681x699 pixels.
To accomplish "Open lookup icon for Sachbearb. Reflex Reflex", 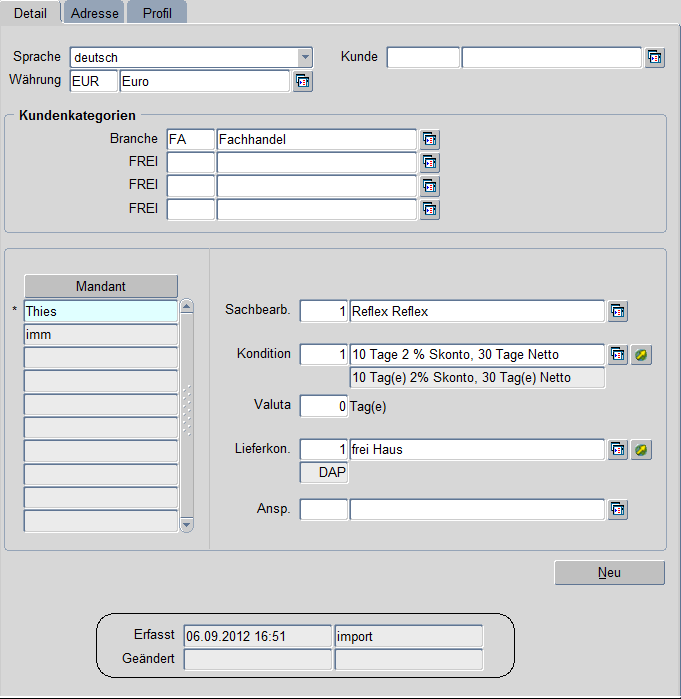I will pos(618,312).
